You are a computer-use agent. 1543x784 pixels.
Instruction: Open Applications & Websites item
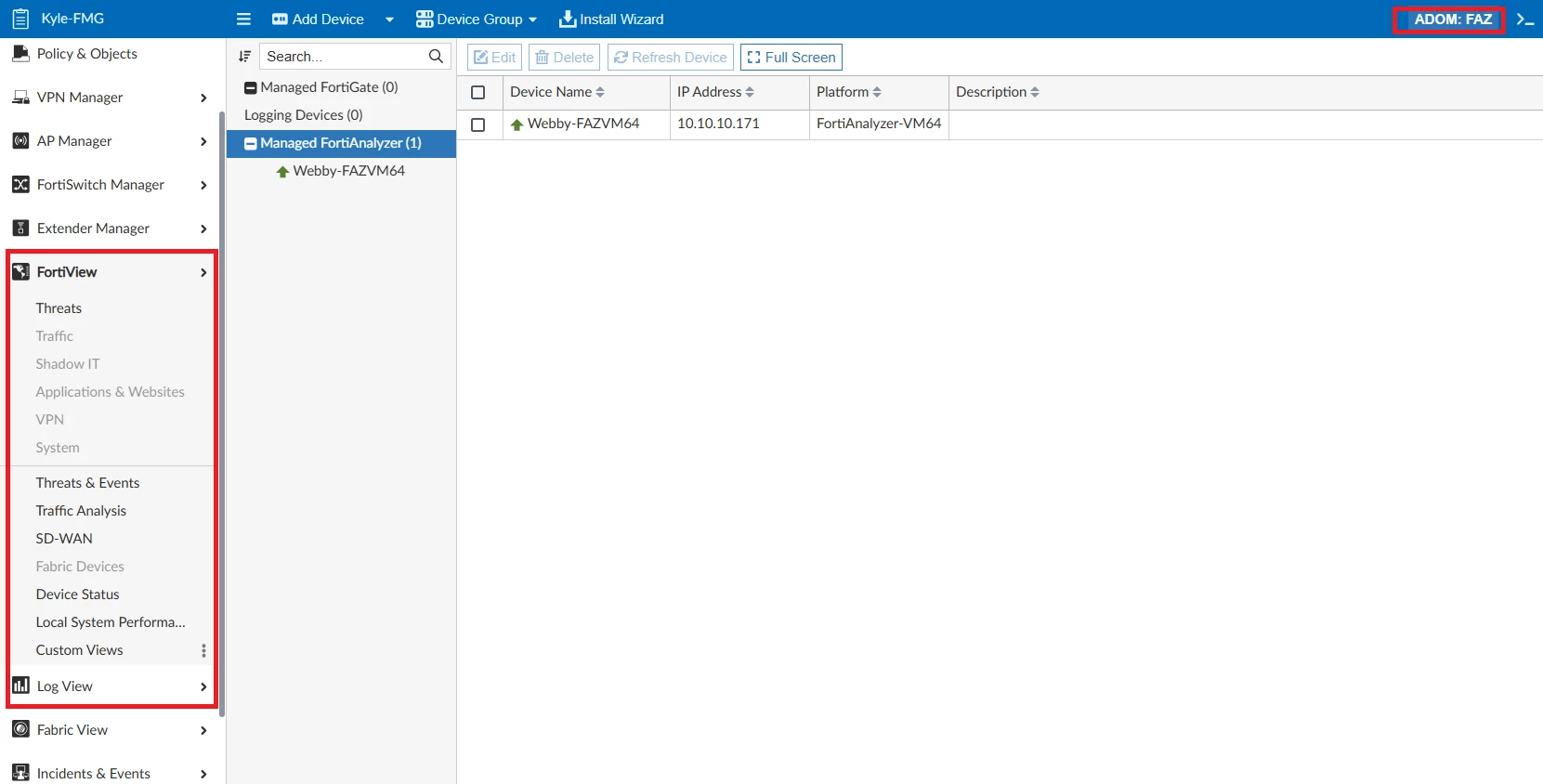(110, 392)
